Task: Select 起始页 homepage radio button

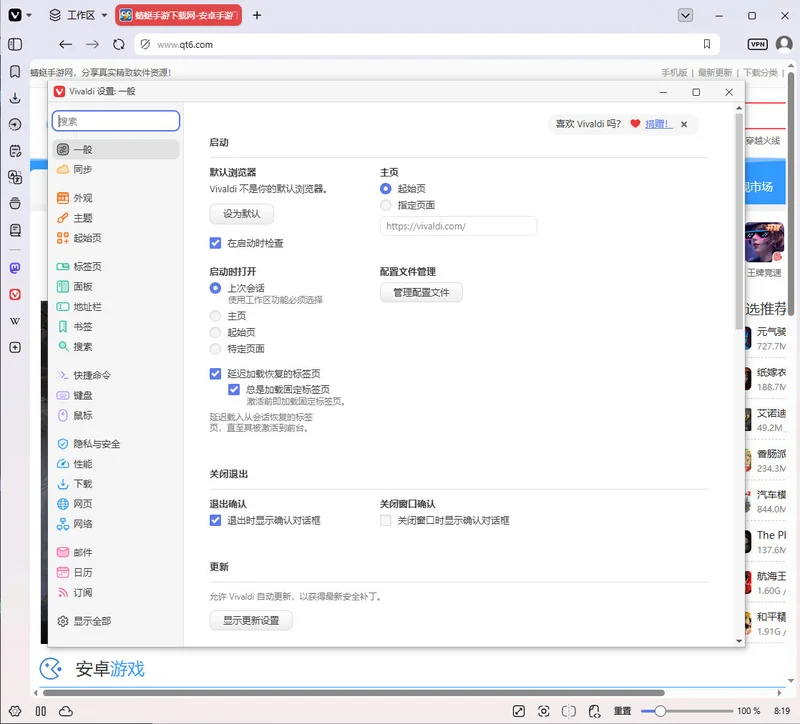Action: click(386, 189)
